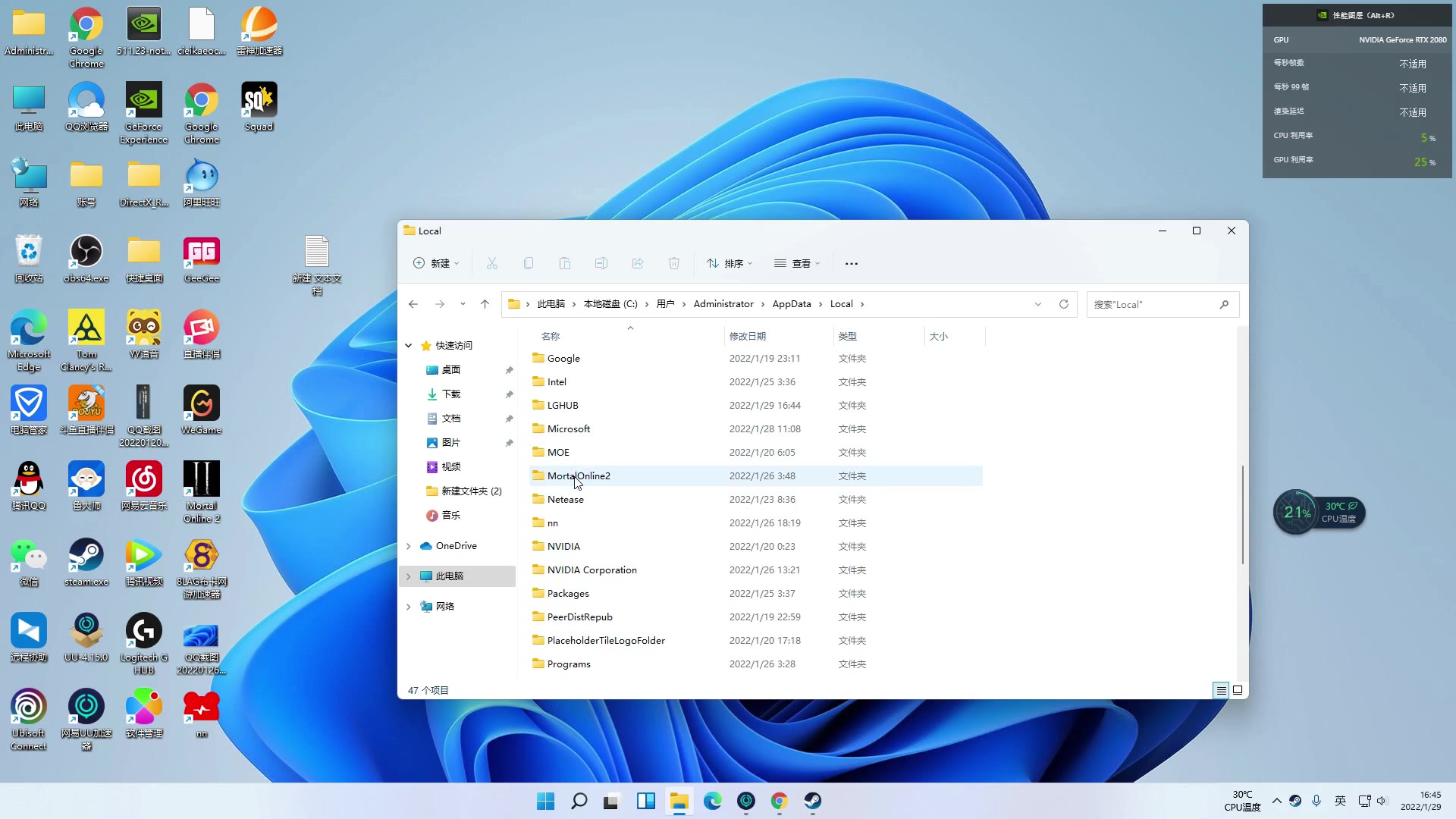Expand the 网络 tree node
The height and width of the screenshot is (819, 1456).
pos(409,607)
